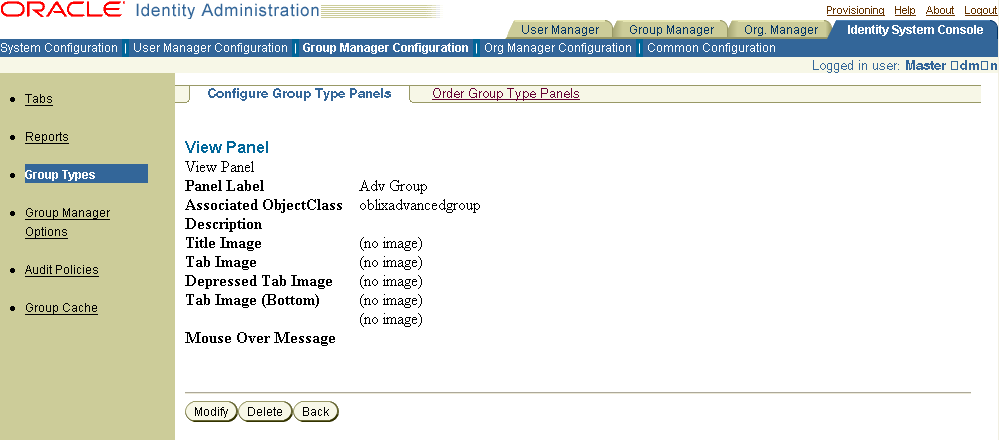Switch to the User Manager tab

tap(559, 29)
